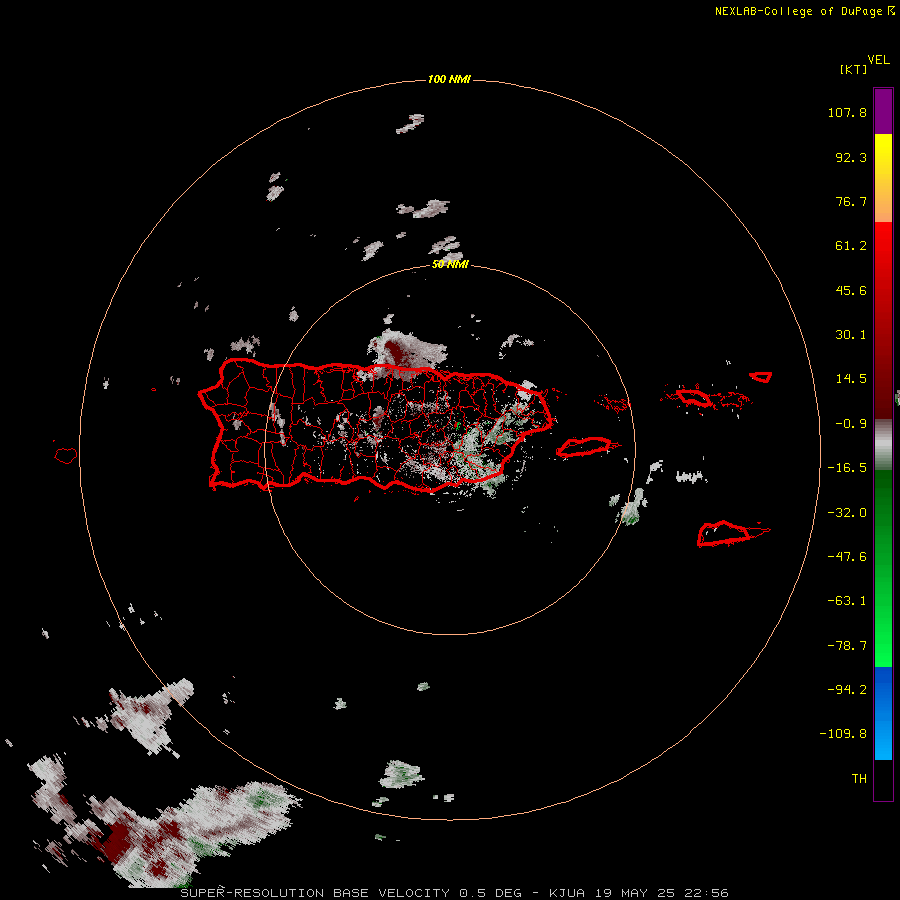The height and width of the screenshot is (900, 900).
Task: Select the -47.6 velocity scale value
Action: tap(847, 557)
